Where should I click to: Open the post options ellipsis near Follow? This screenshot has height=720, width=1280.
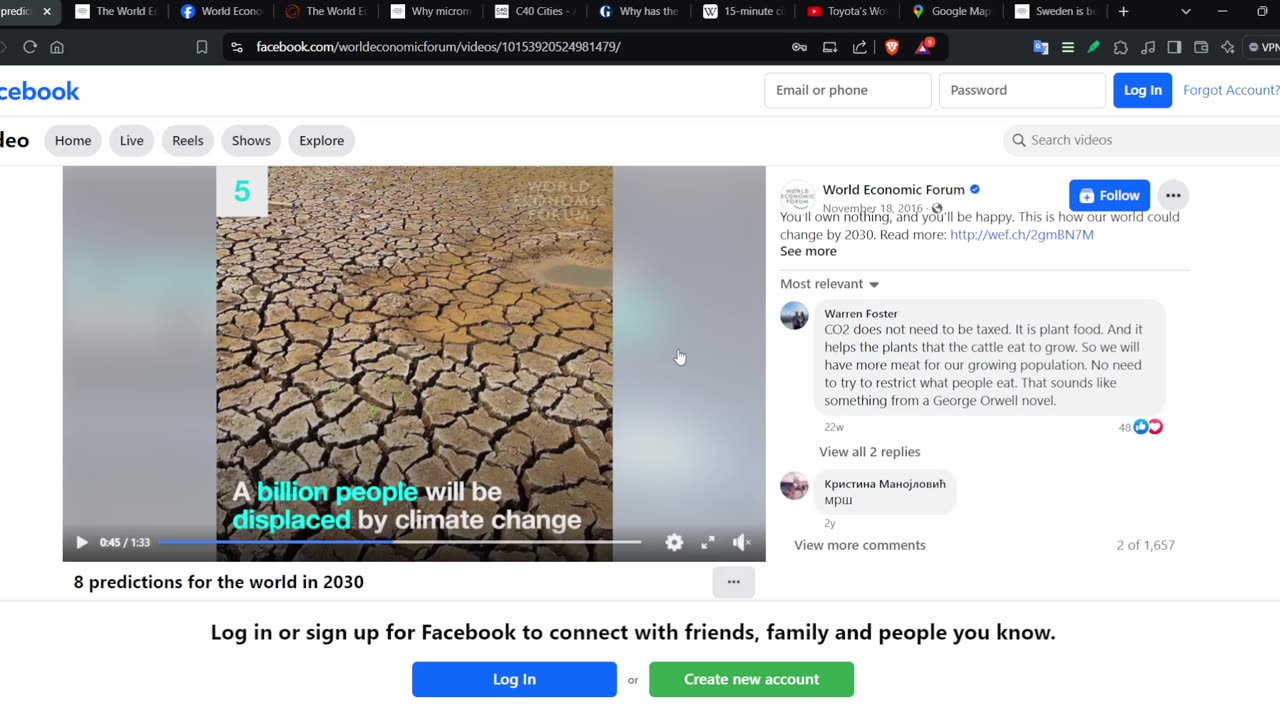(x=1173, y=196)
